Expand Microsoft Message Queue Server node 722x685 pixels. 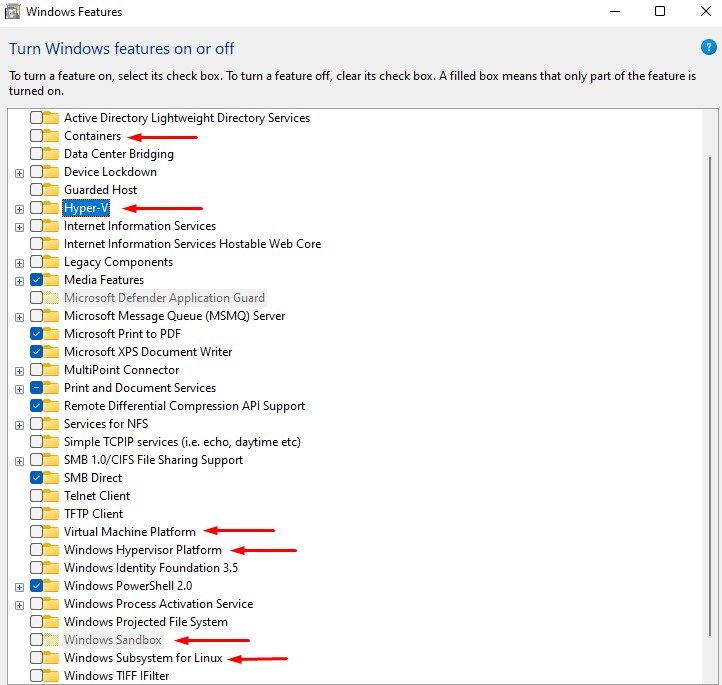click(19, 317)
